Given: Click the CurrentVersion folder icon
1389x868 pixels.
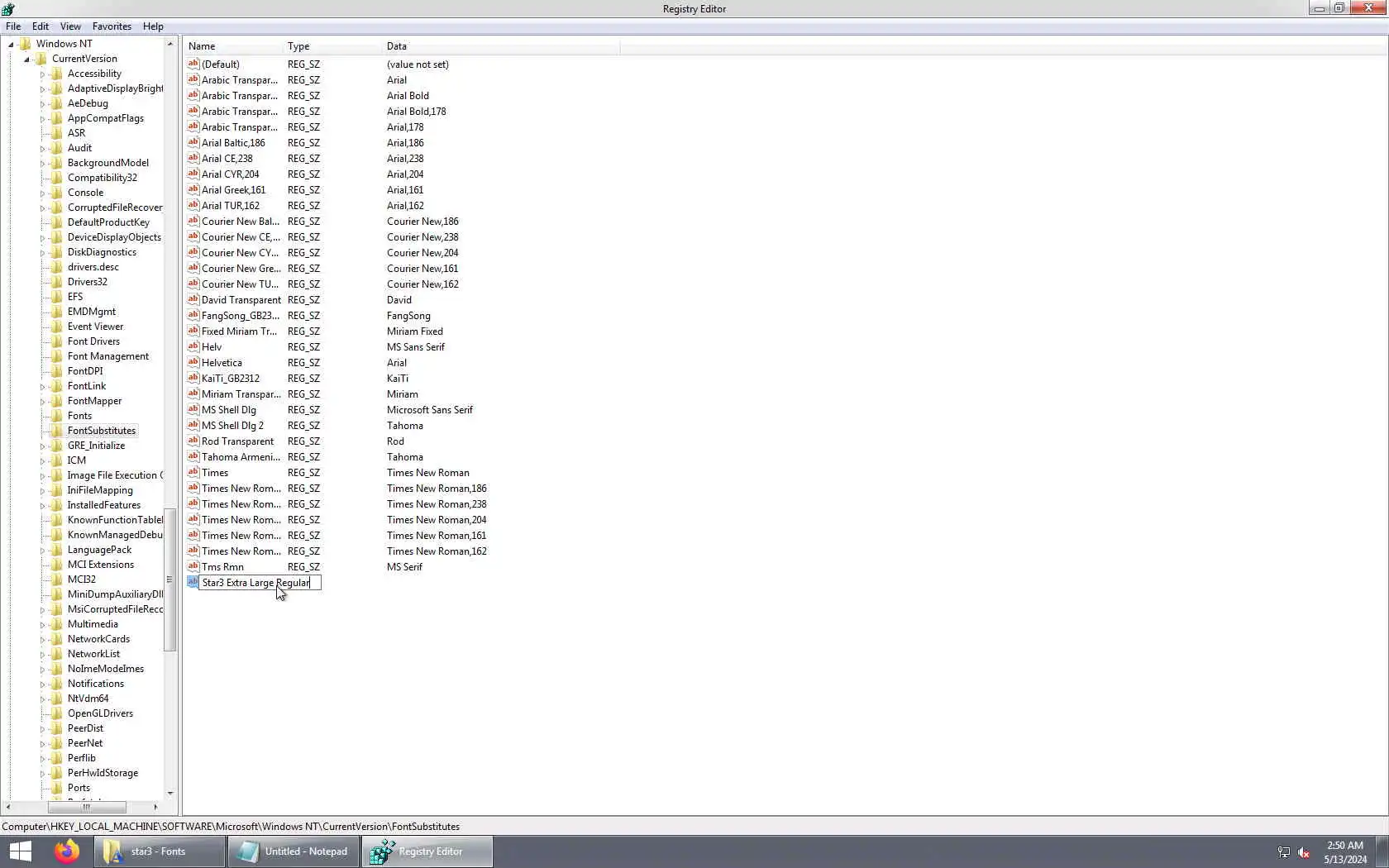Looking at the screenshot, I should [x=41, y=59].
